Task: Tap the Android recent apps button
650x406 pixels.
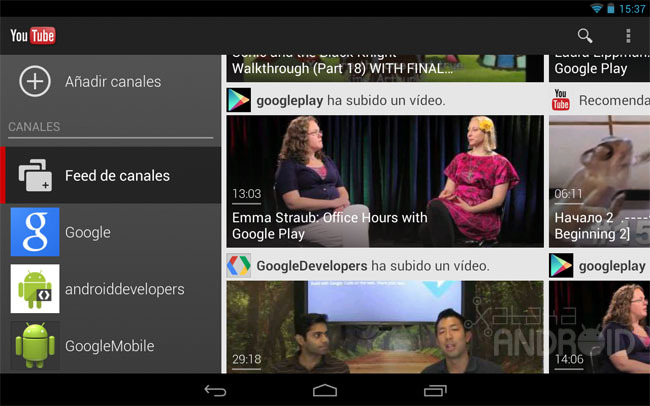Action: pyautogui.click(x=435, y=390)
